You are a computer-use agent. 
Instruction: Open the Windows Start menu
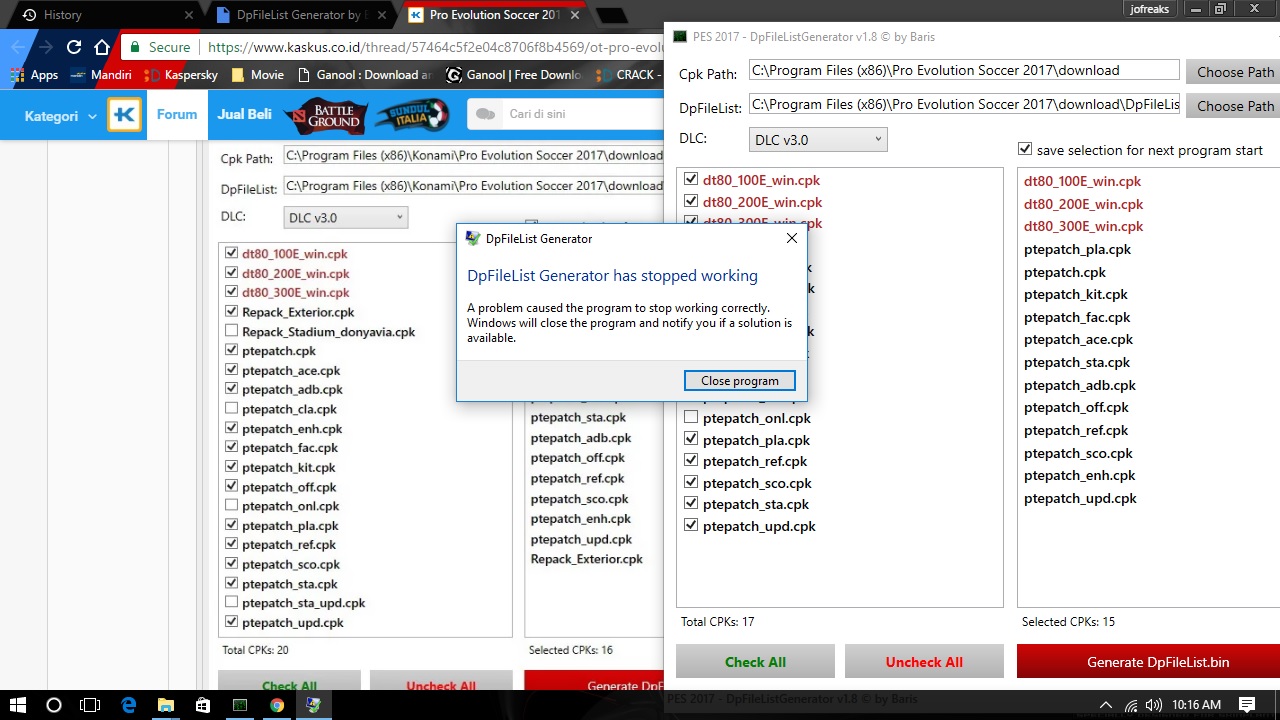tap(18, 705)
